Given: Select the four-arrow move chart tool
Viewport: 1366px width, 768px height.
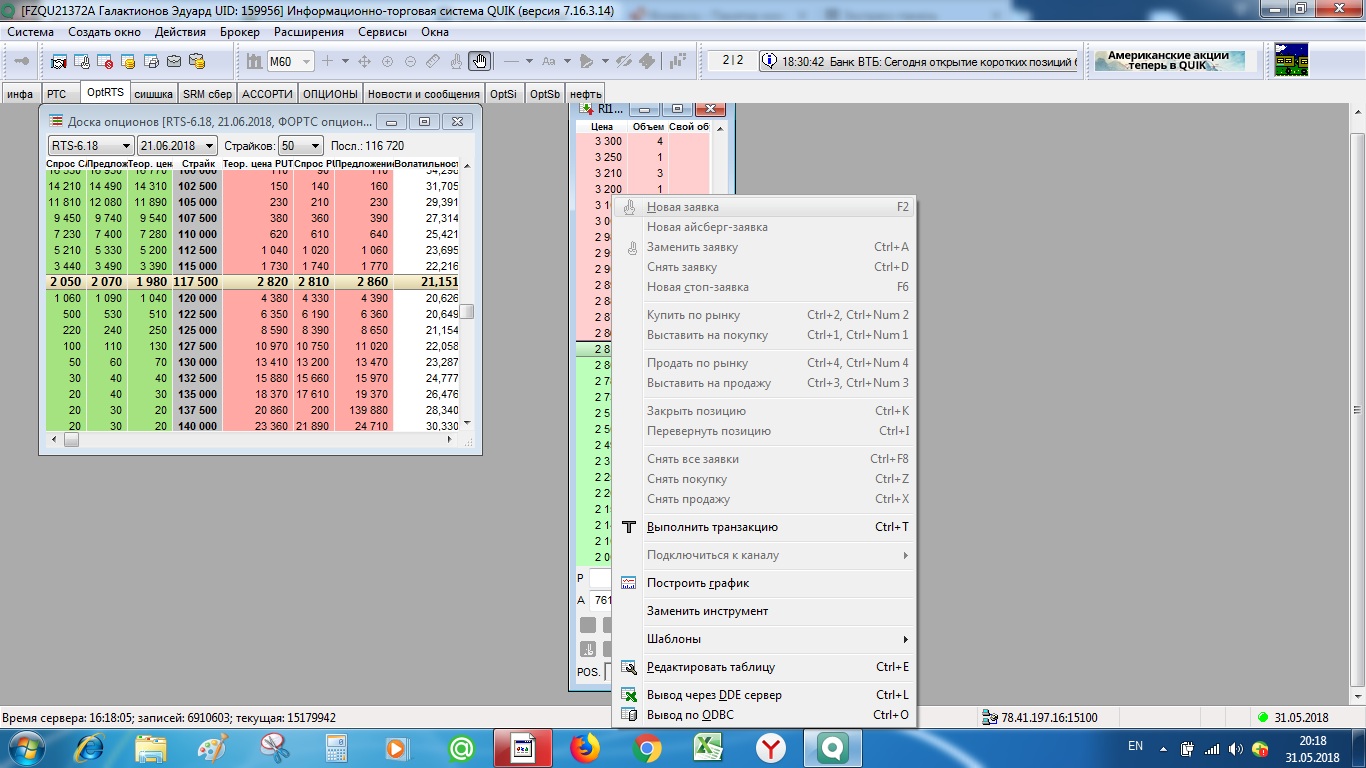Looking at the screenshot, I should click(x=364, y=61).
